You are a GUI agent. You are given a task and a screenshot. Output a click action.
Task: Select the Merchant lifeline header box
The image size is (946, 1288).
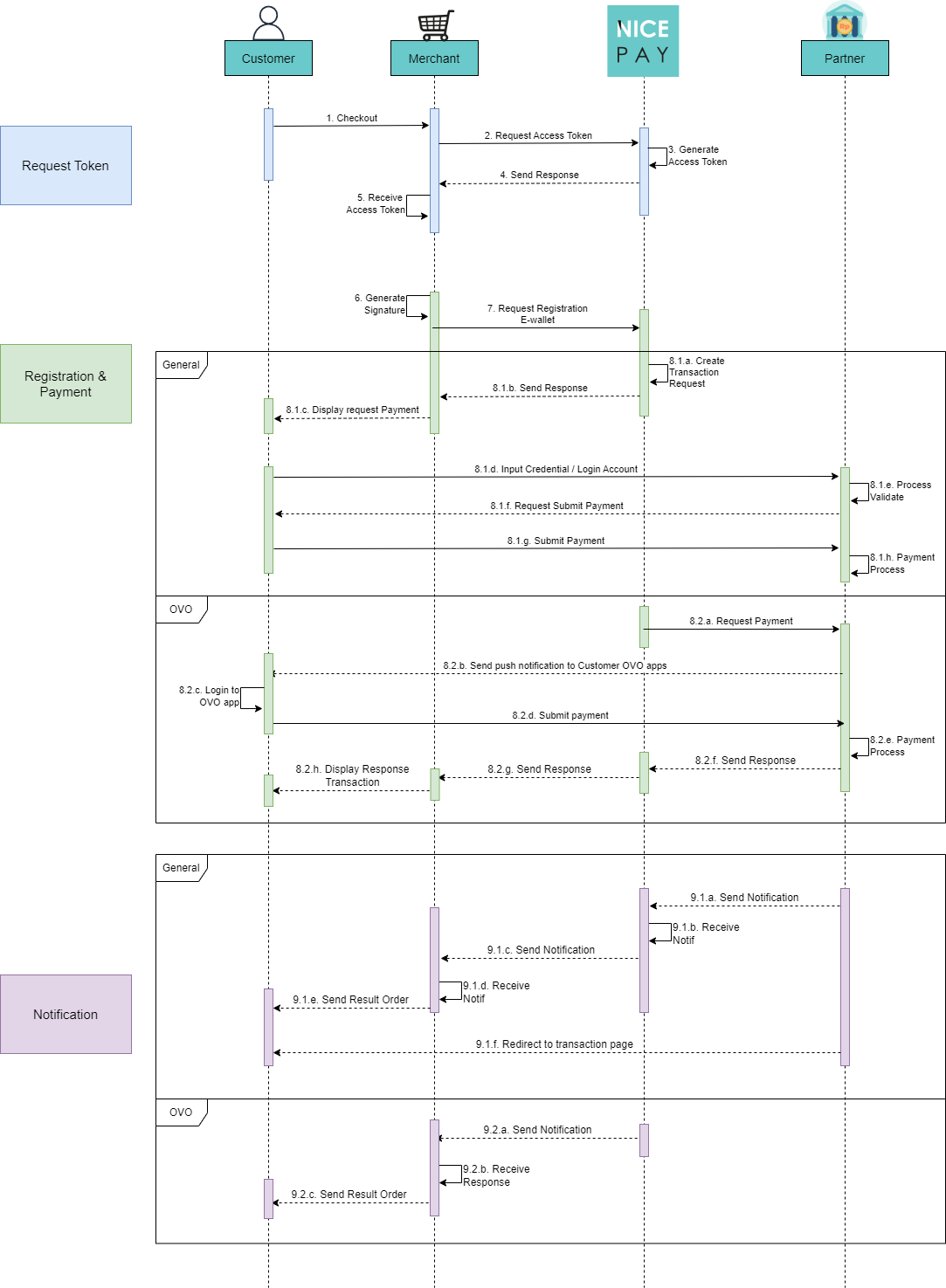[x=434, y=59]
